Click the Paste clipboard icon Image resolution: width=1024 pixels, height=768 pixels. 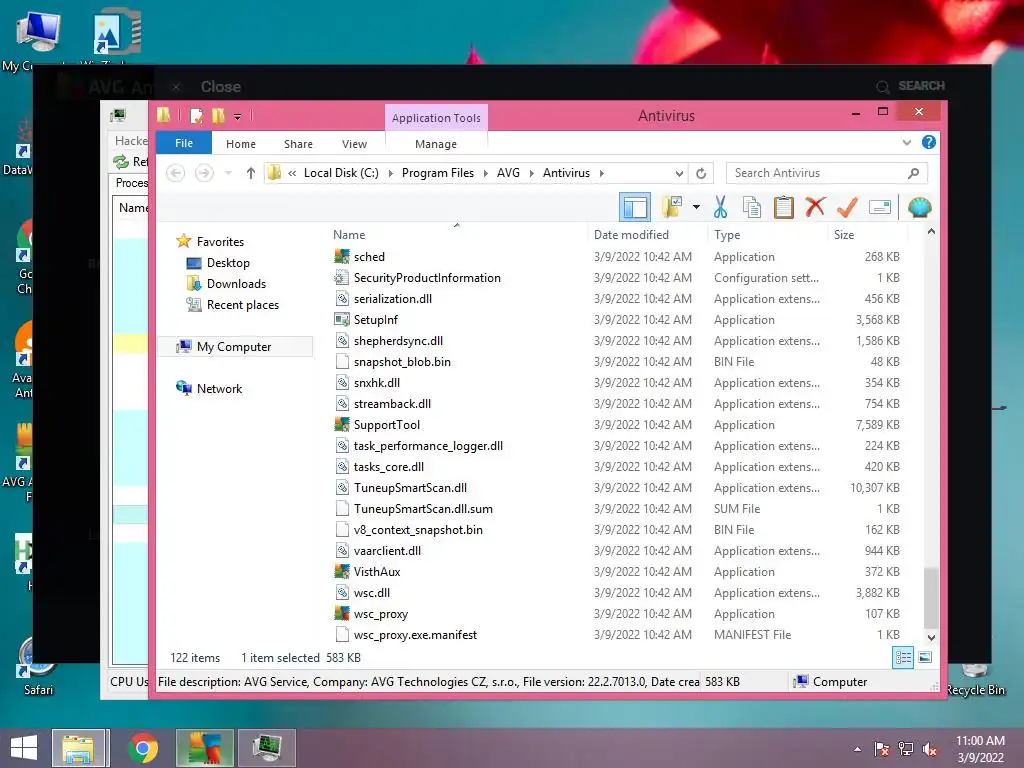pyautogui.click(x=783, y=208)
